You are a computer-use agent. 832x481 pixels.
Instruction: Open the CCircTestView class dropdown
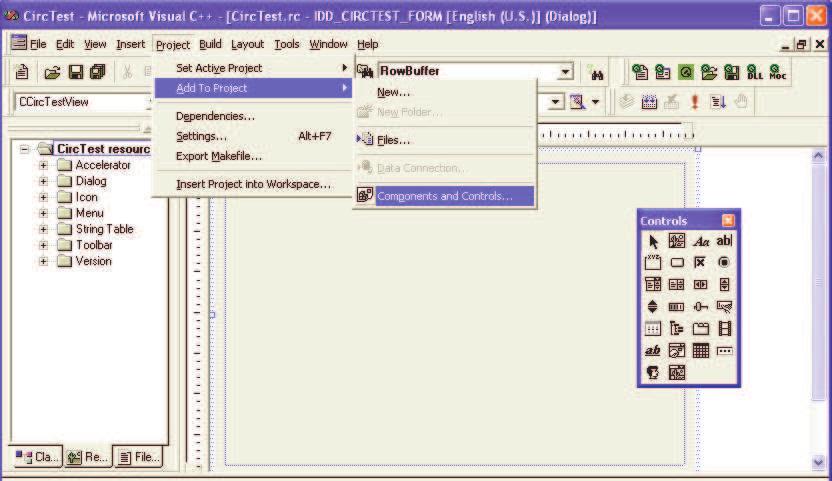pos(149,102)
